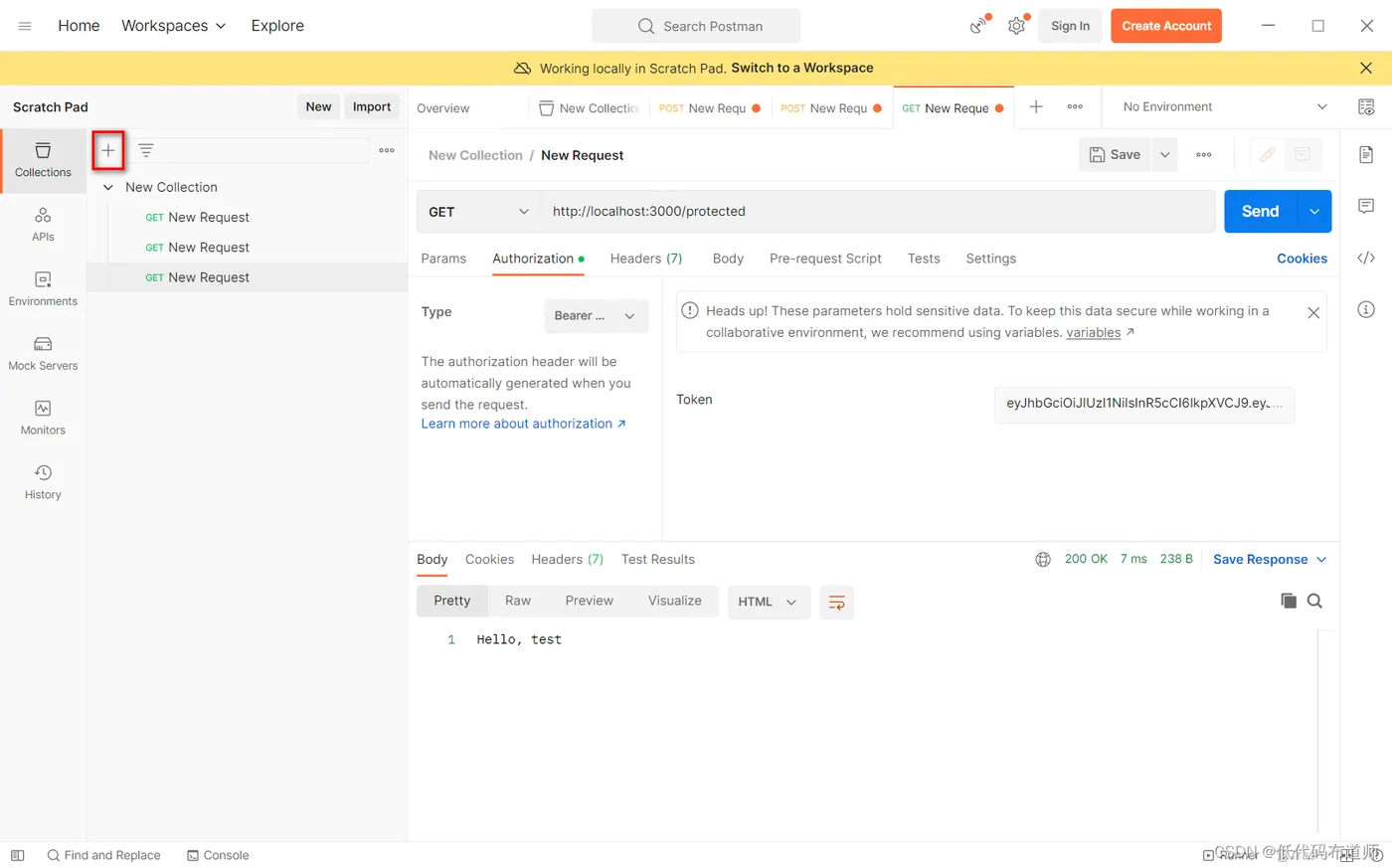Click the bearer Token input field

click(1144, 404)
